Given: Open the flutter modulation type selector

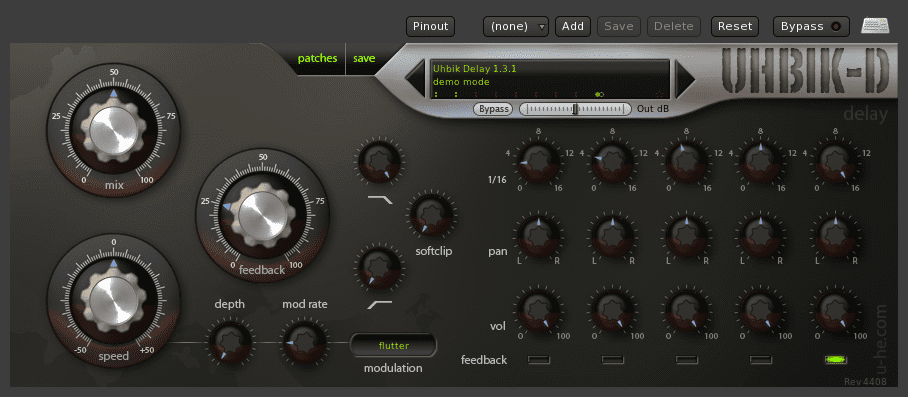Looking at the screenshot, I should [393, 345].
